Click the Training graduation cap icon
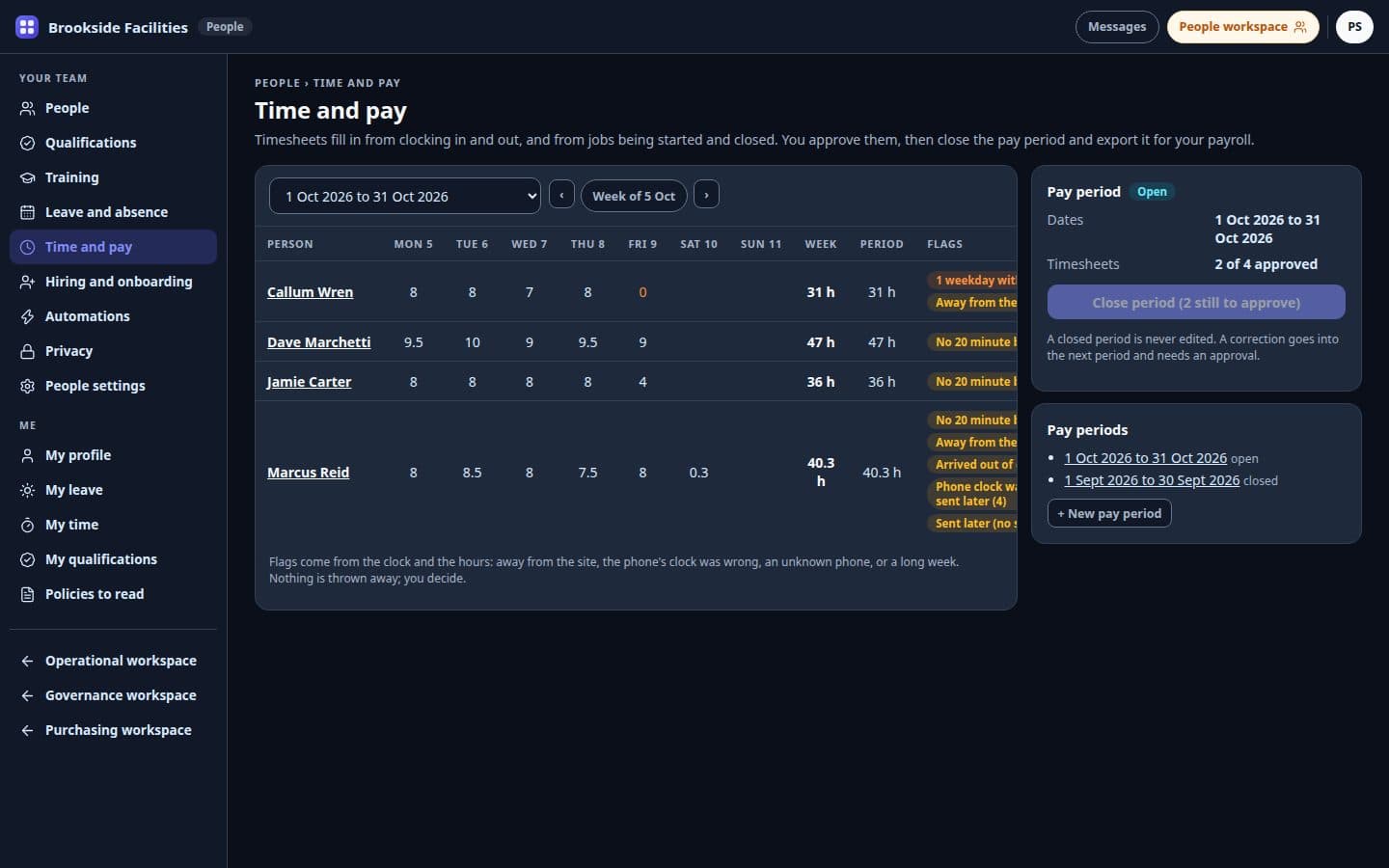The height and width of the screenshot is (868, 1389). pos(27,177)
